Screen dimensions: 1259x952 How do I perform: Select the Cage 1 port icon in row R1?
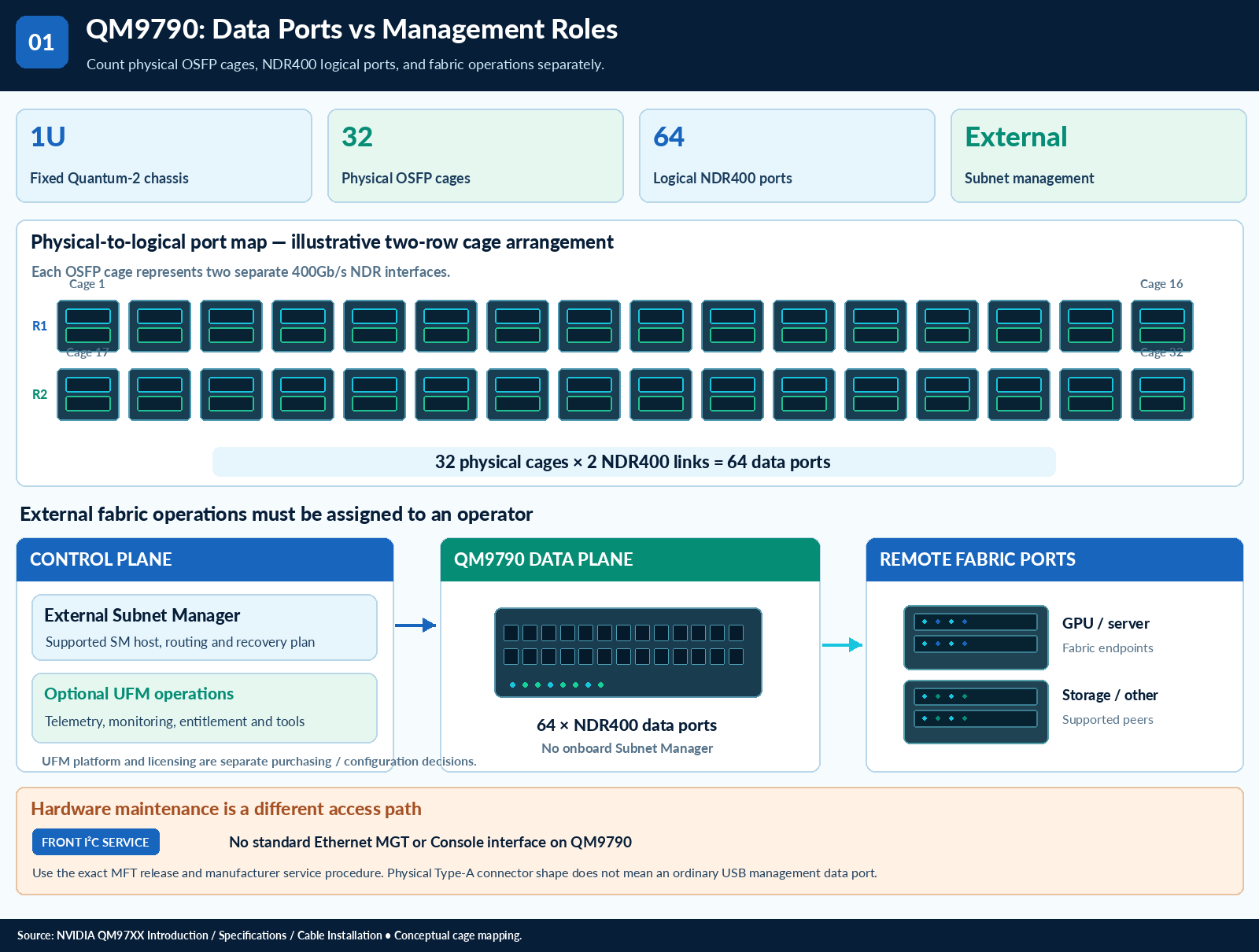coord(88,326)
